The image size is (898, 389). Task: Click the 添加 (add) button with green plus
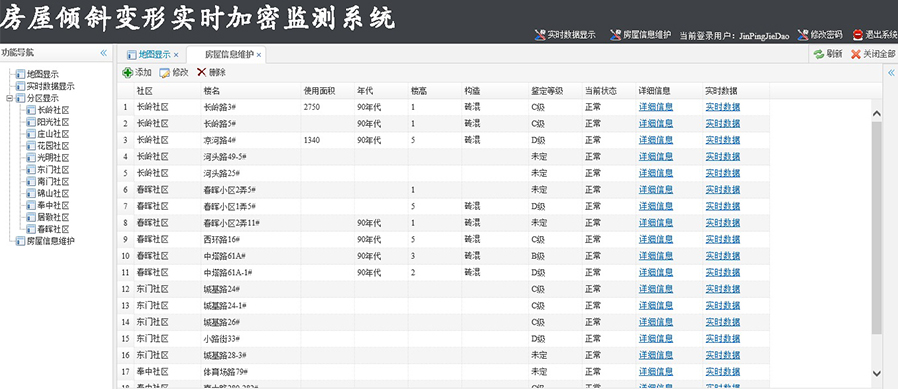(x=137, y=73)
